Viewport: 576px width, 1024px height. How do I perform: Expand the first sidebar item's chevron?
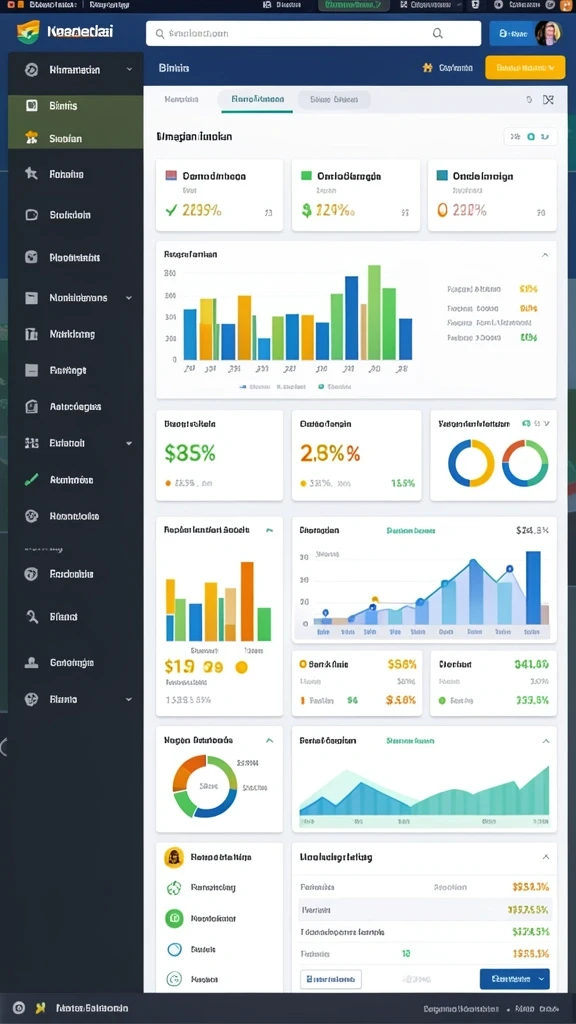[x=129, y=69]
